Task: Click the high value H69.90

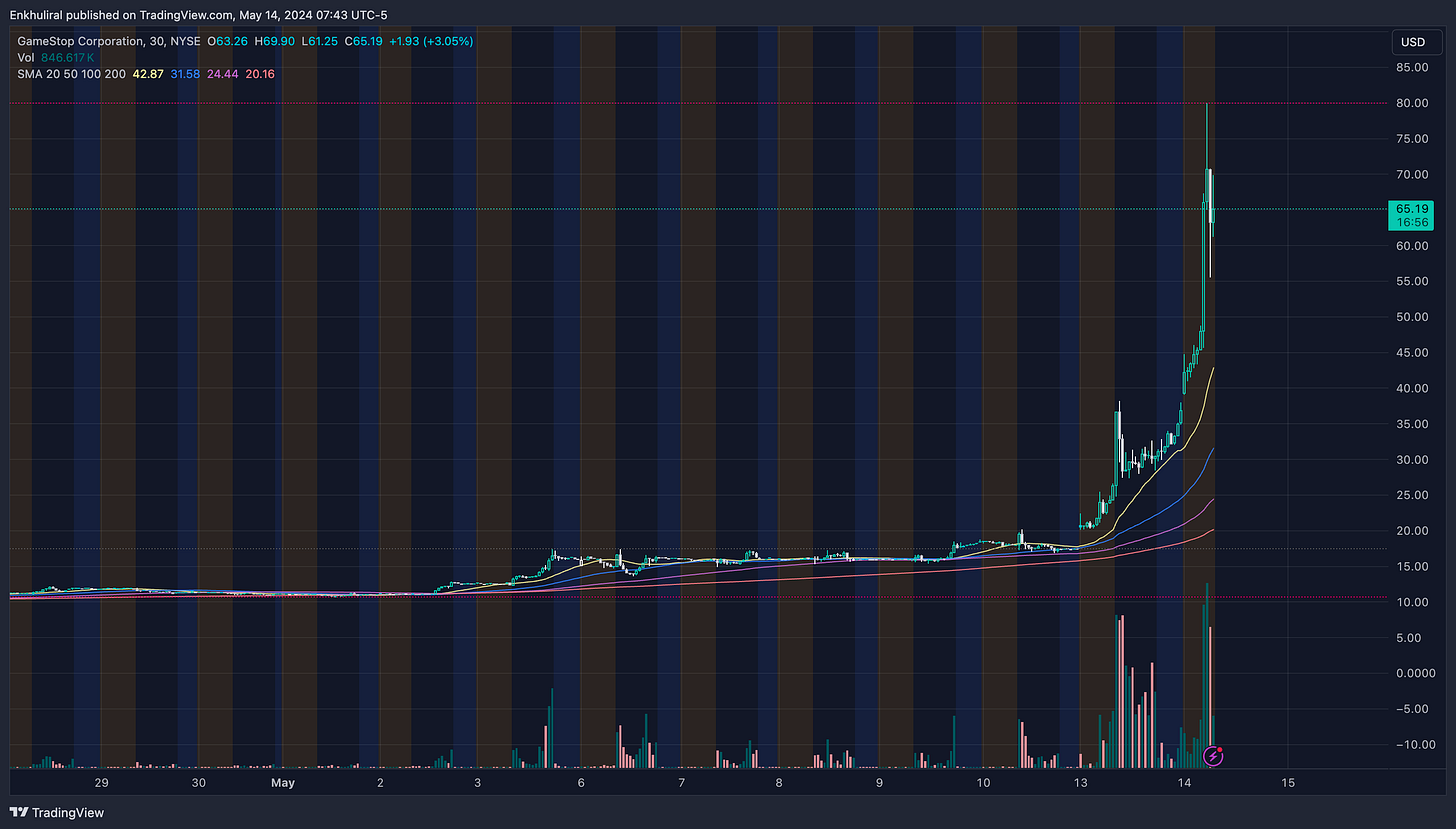Action: [x=276, y=41]
